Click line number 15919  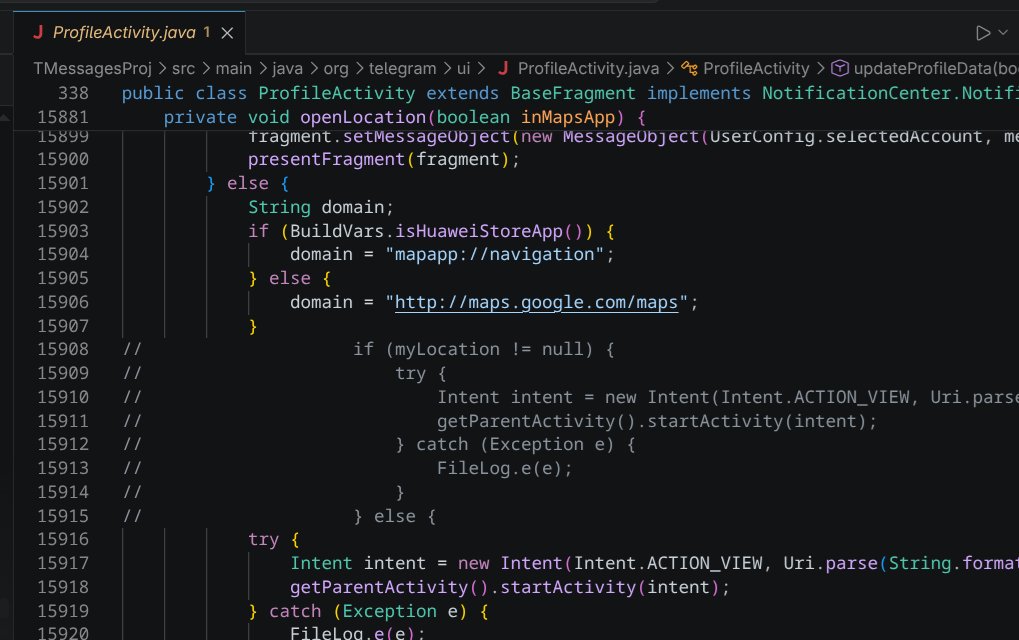coord(63,611)
